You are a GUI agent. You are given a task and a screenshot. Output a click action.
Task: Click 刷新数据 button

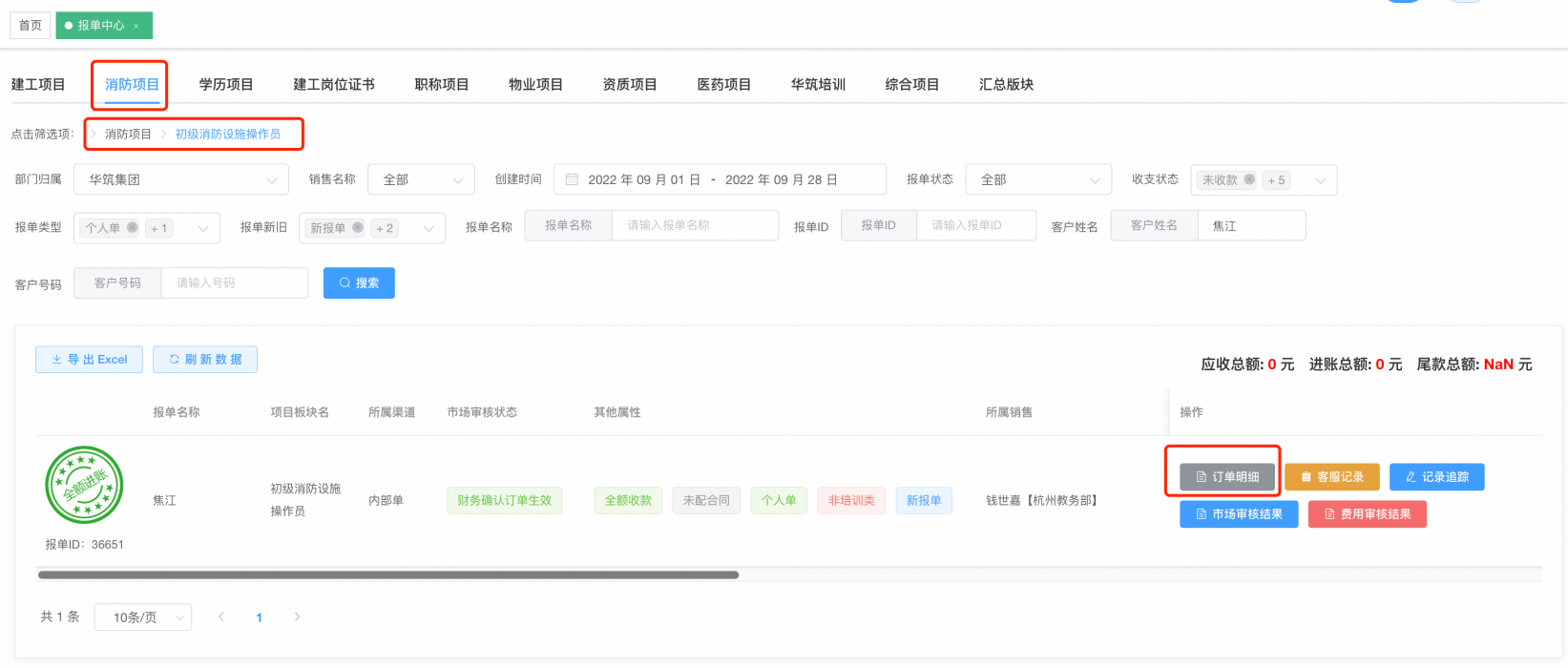click(x=205, y=360)
